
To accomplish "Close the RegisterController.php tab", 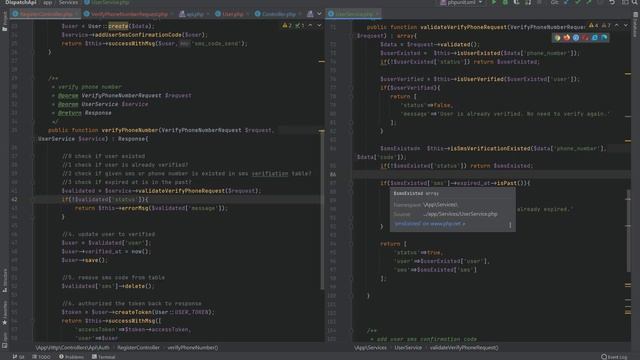I will click(x=77, y=14).
